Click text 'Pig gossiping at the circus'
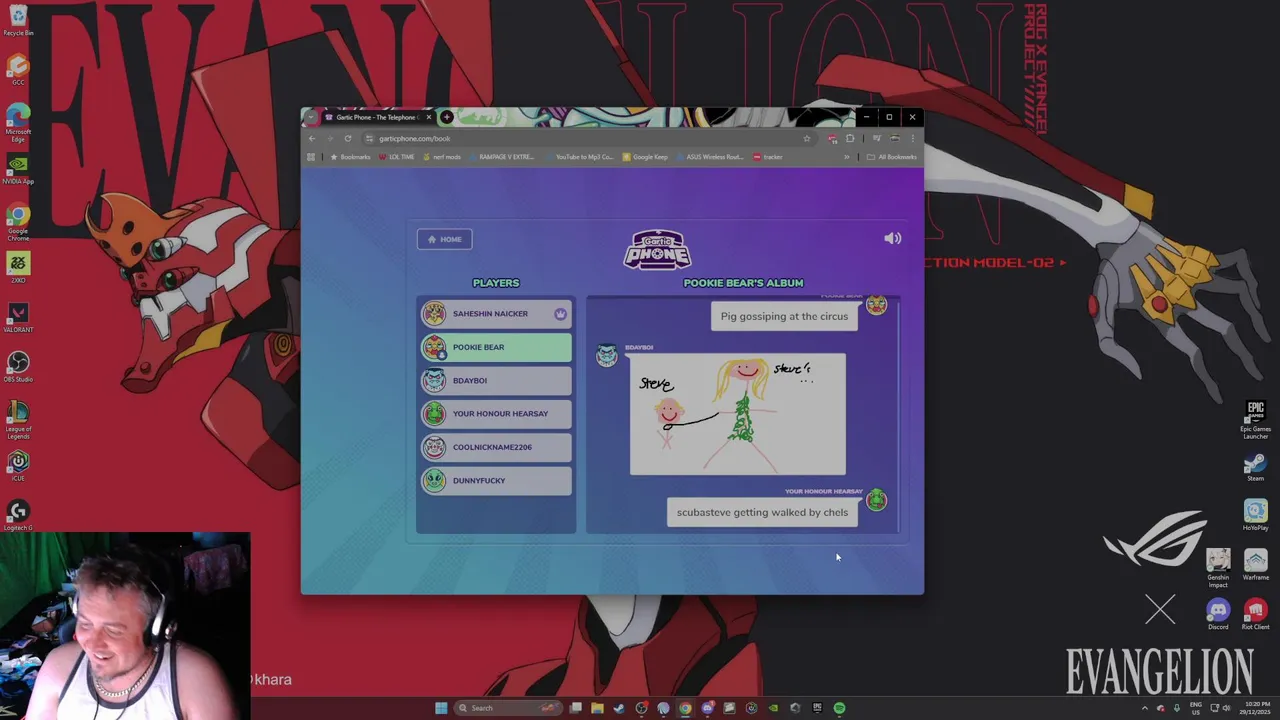This screenshot has height=720, width=1280. pyautogui.click(x=784, y=316)
